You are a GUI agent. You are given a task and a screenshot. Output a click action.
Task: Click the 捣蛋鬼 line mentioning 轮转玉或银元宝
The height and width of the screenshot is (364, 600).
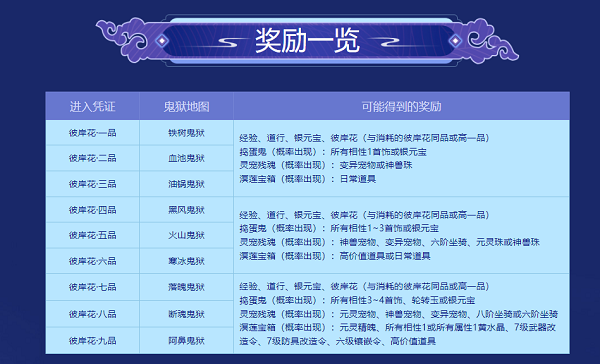point(357,300)
